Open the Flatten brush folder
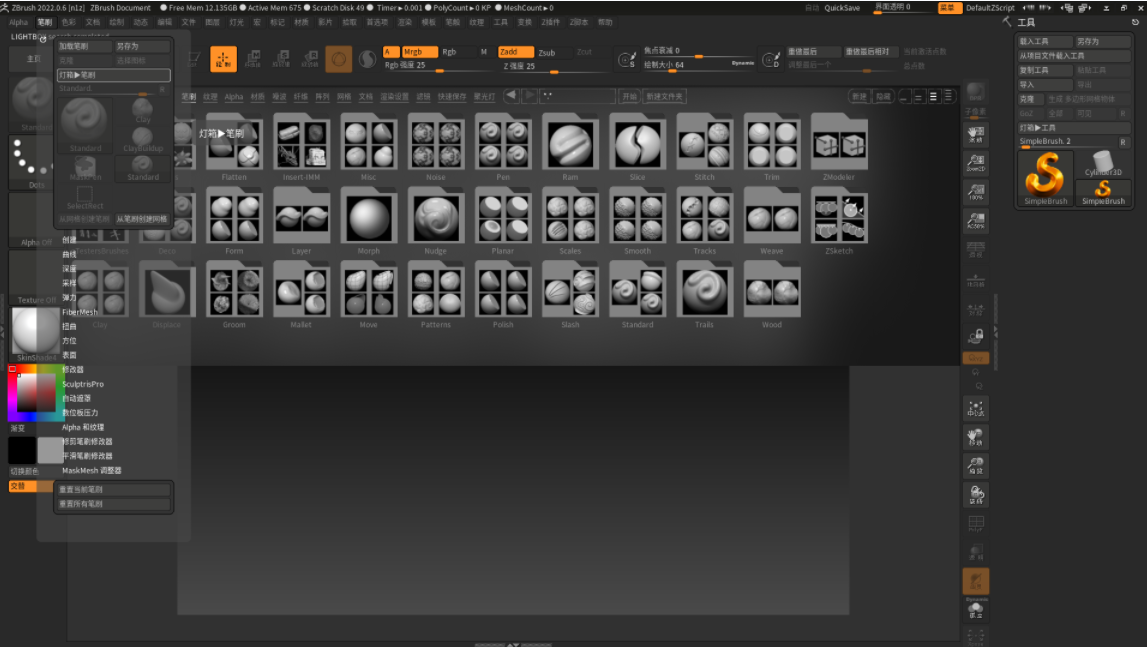 (233, 147)
